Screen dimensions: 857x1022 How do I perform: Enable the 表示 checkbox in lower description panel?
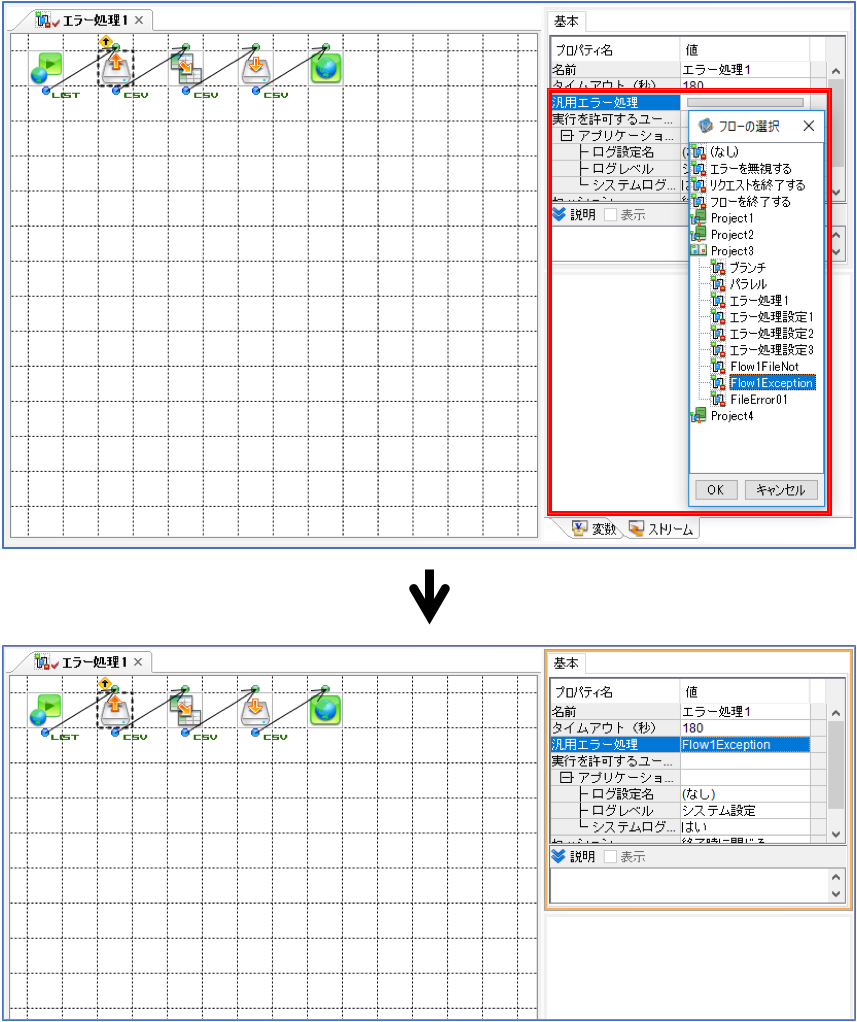(x=611, y=856)
